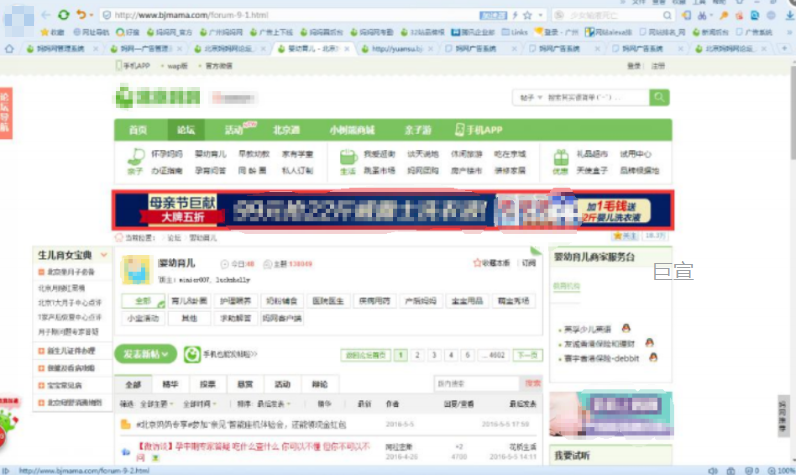Open the browser home page icon

click(9, 49)
